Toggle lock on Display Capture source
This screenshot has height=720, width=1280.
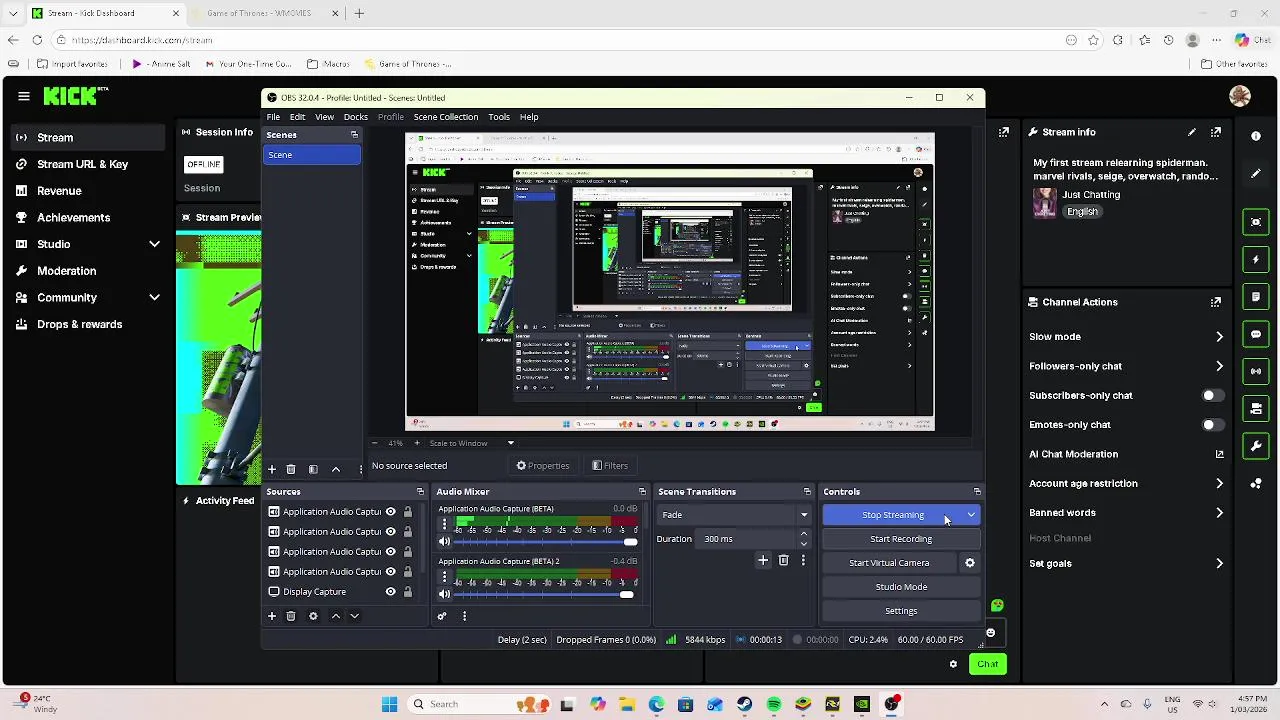click(x=407, y=592)
